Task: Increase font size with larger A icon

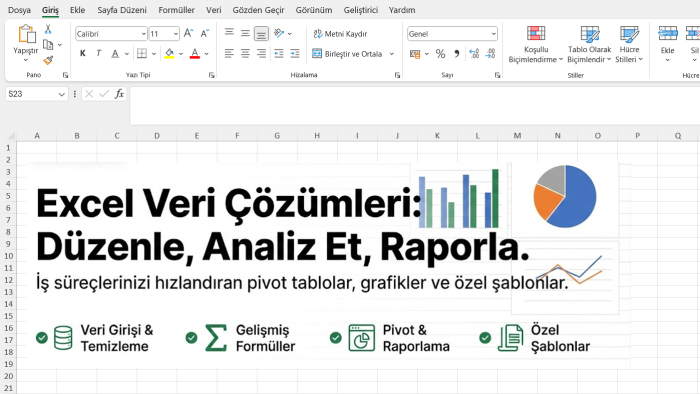Action: click(188, 33)
